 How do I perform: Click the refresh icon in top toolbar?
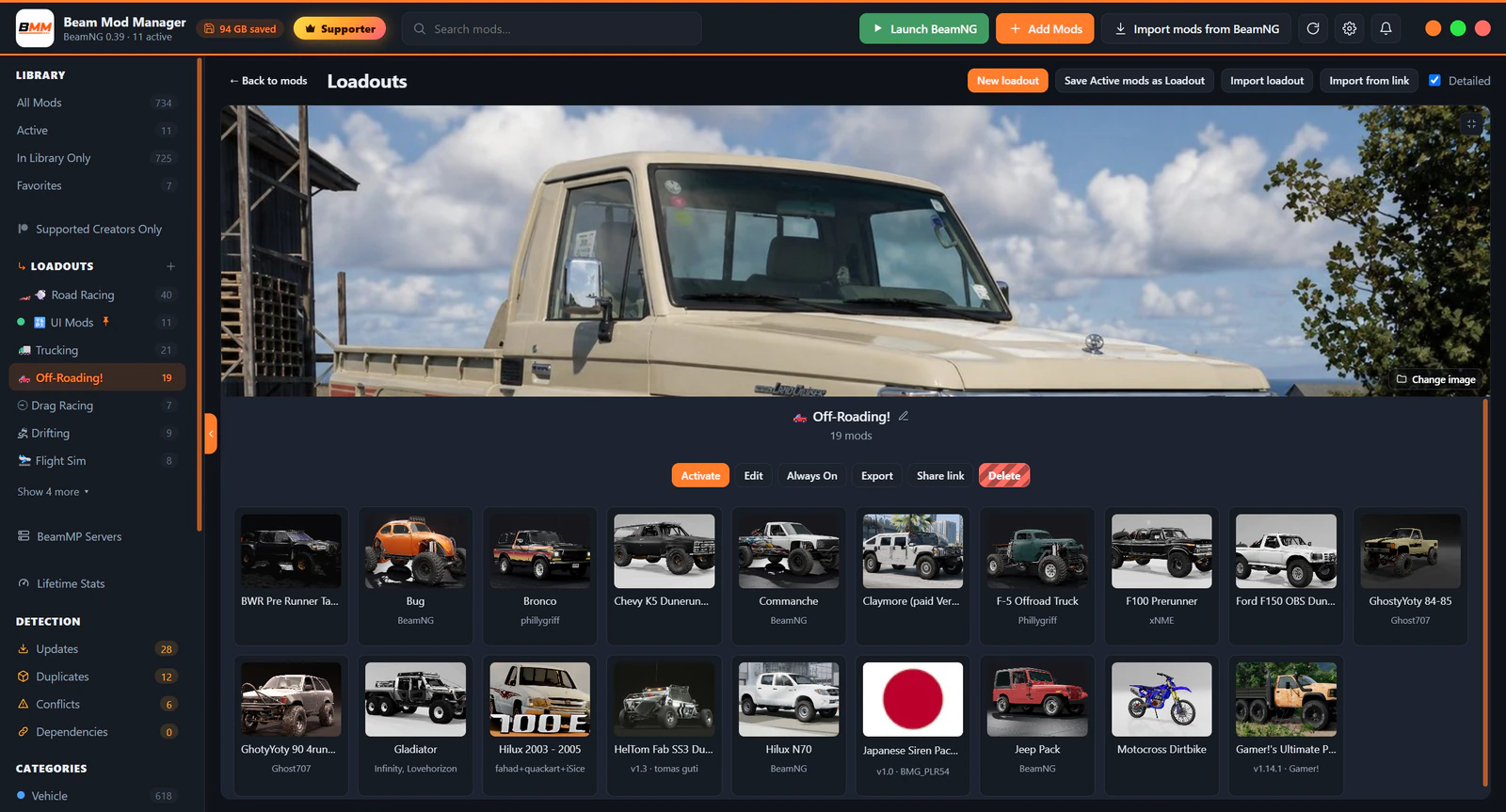coord(1313,29)
